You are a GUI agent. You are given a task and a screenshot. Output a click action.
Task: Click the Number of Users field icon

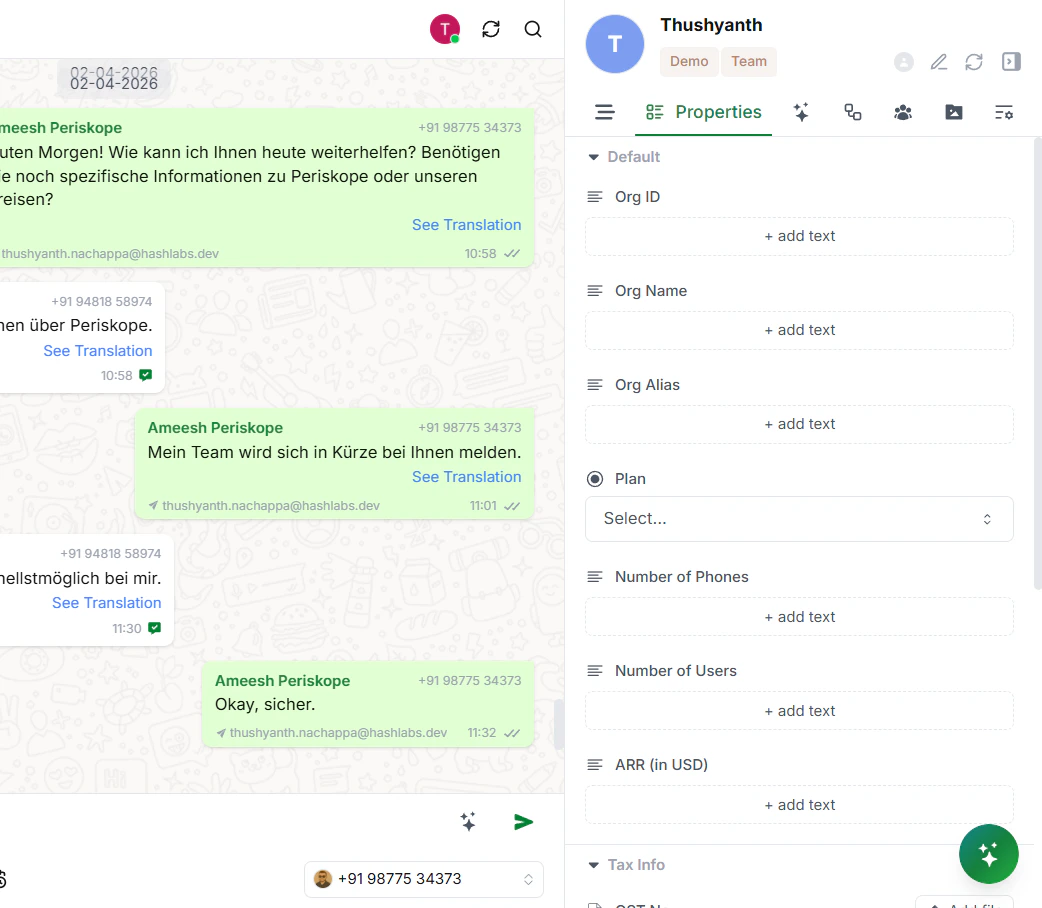point(595,671)
